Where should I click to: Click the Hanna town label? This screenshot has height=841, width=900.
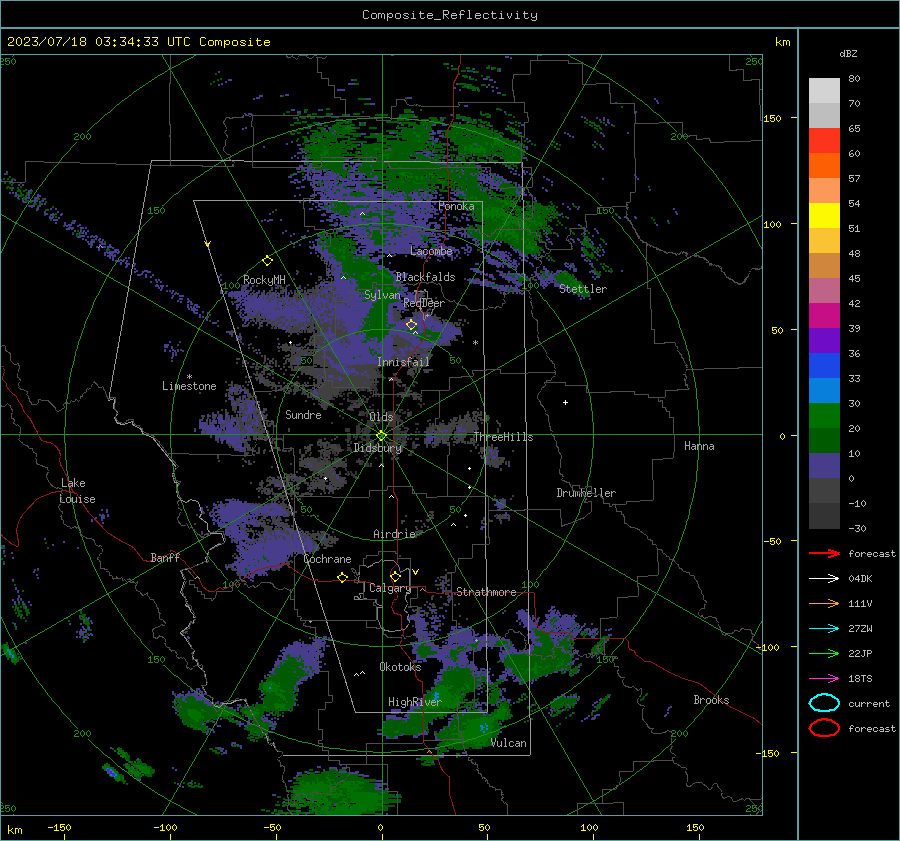click(x=699, y=446)
